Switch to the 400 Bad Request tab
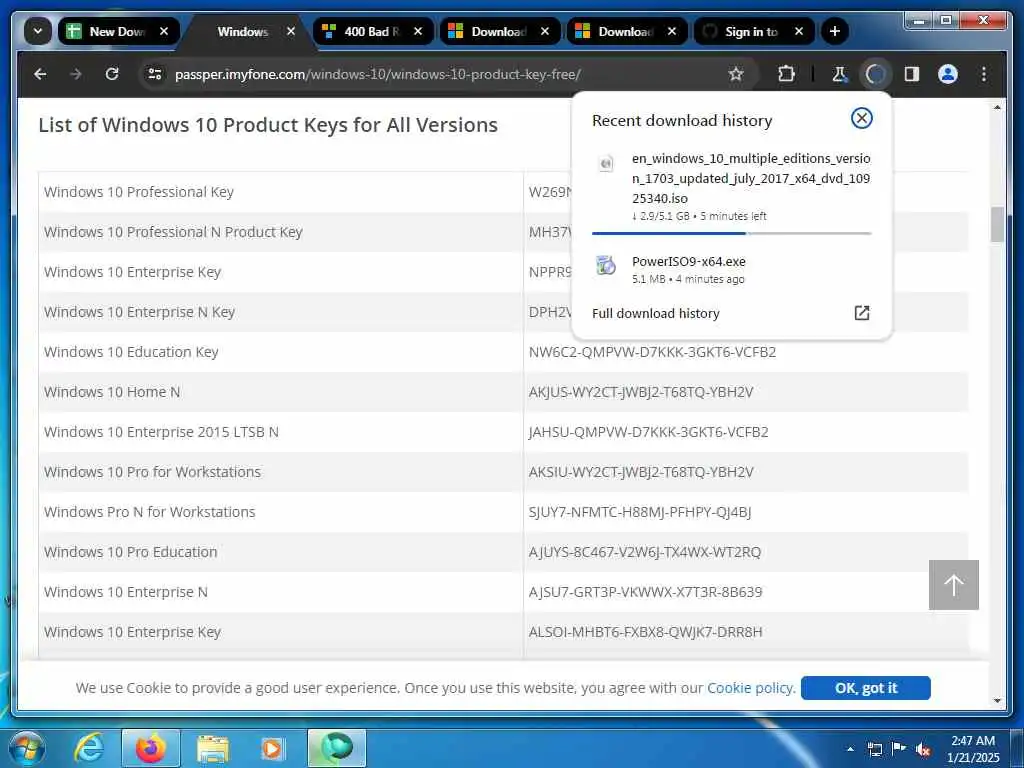This screenshot has width=1024, height=768. tap(373, 31)
